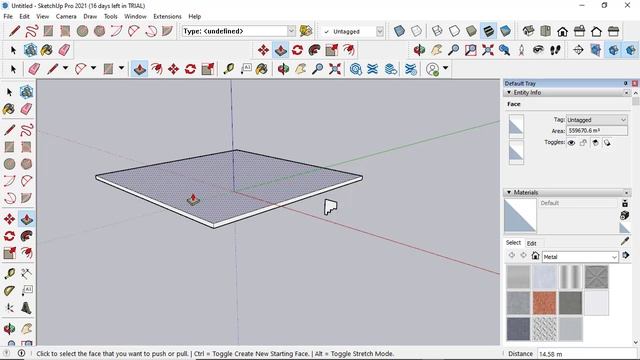Switch to Edit tab in Materials
The image size is (640, 360).
tap(531, 243)
